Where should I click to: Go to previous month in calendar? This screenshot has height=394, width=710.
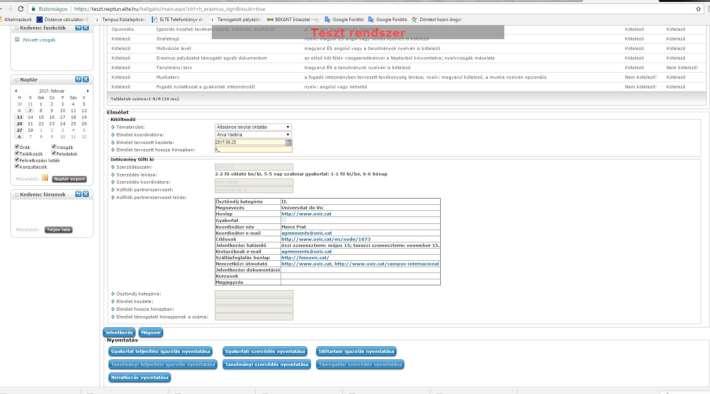(16, 91)
